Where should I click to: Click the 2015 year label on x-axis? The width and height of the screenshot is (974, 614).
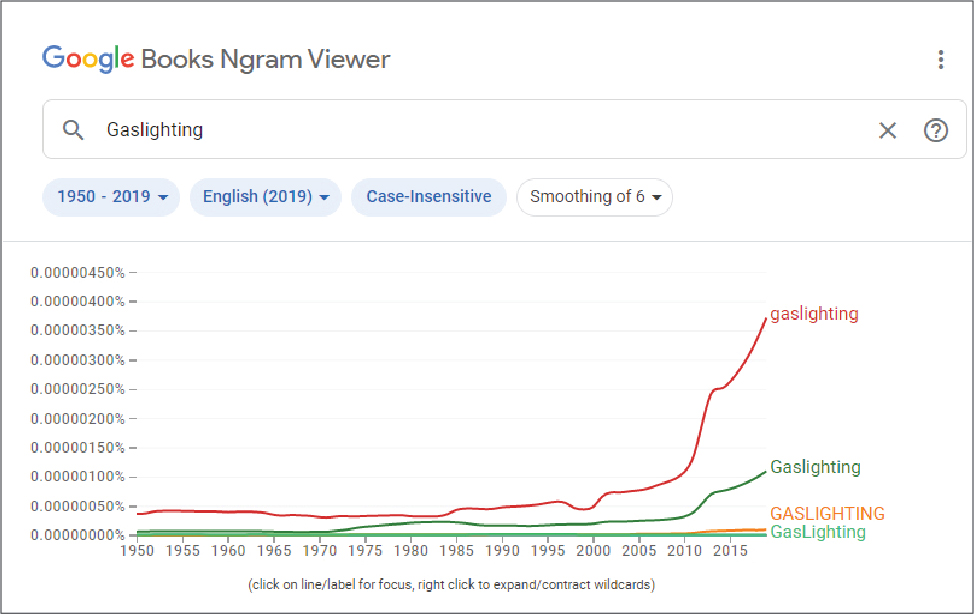pos(730,550)
